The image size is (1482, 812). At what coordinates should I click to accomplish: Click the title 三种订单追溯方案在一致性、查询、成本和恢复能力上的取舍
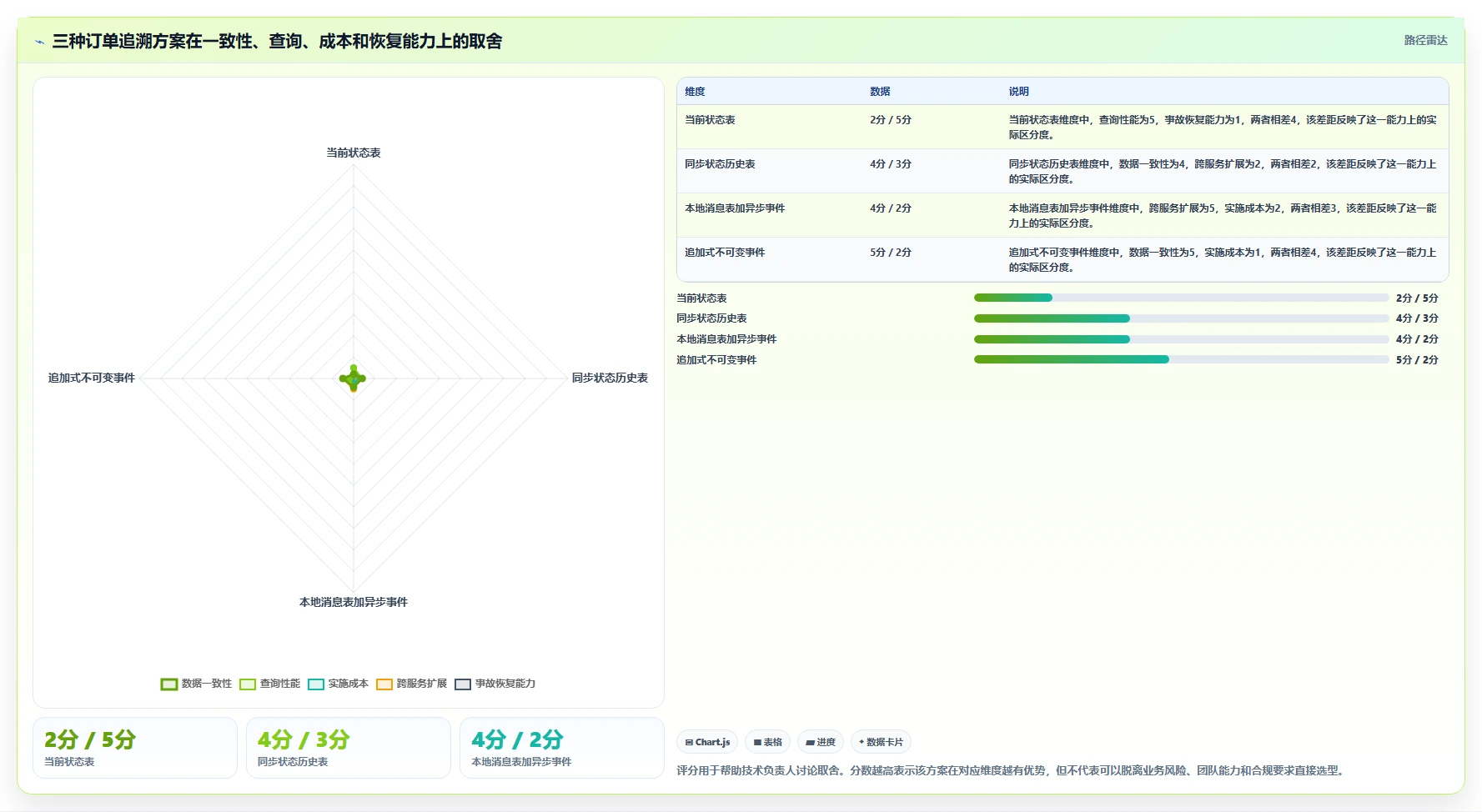pyautogui.click(x=277, y=41)
